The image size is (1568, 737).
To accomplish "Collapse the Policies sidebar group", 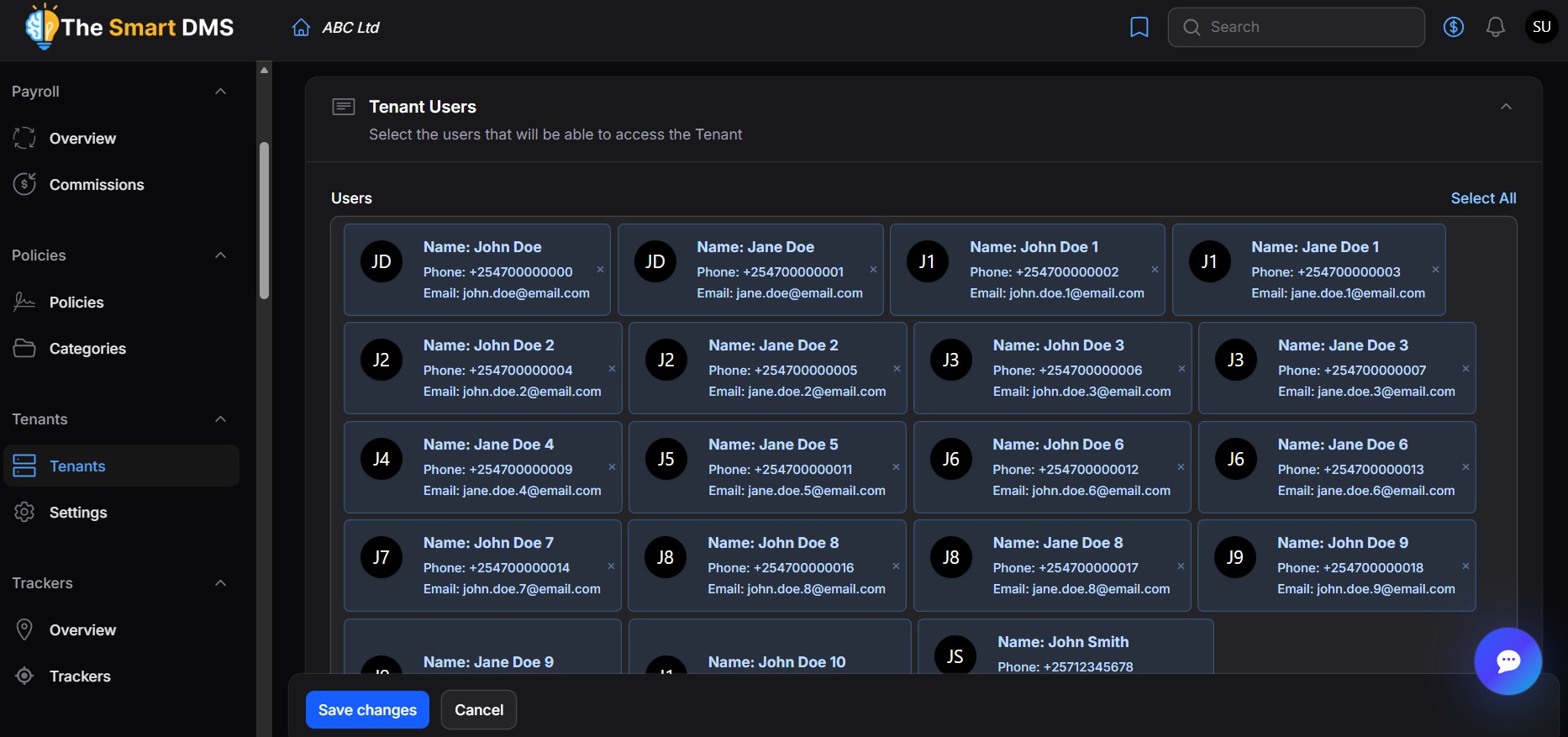I will click(x=220, y=255).
